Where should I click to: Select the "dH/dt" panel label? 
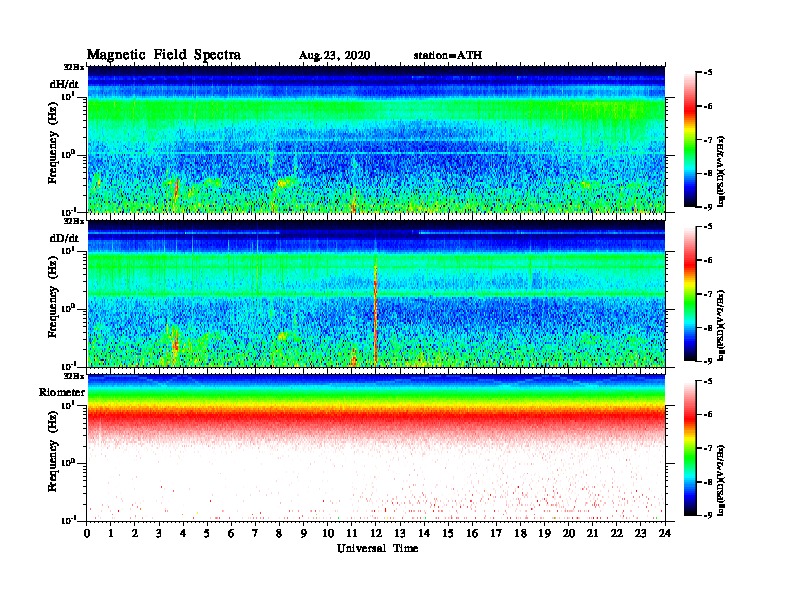pos(64,84)
